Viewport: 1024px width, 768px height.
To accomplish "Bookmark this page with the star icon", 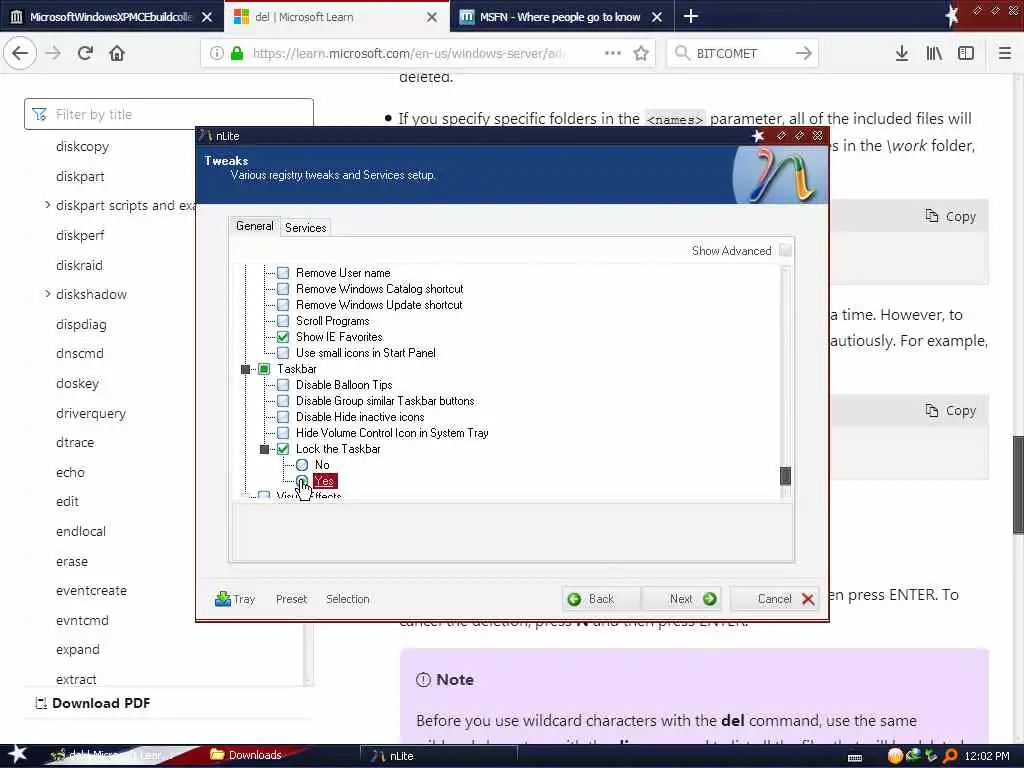I will tap(641, 53).
